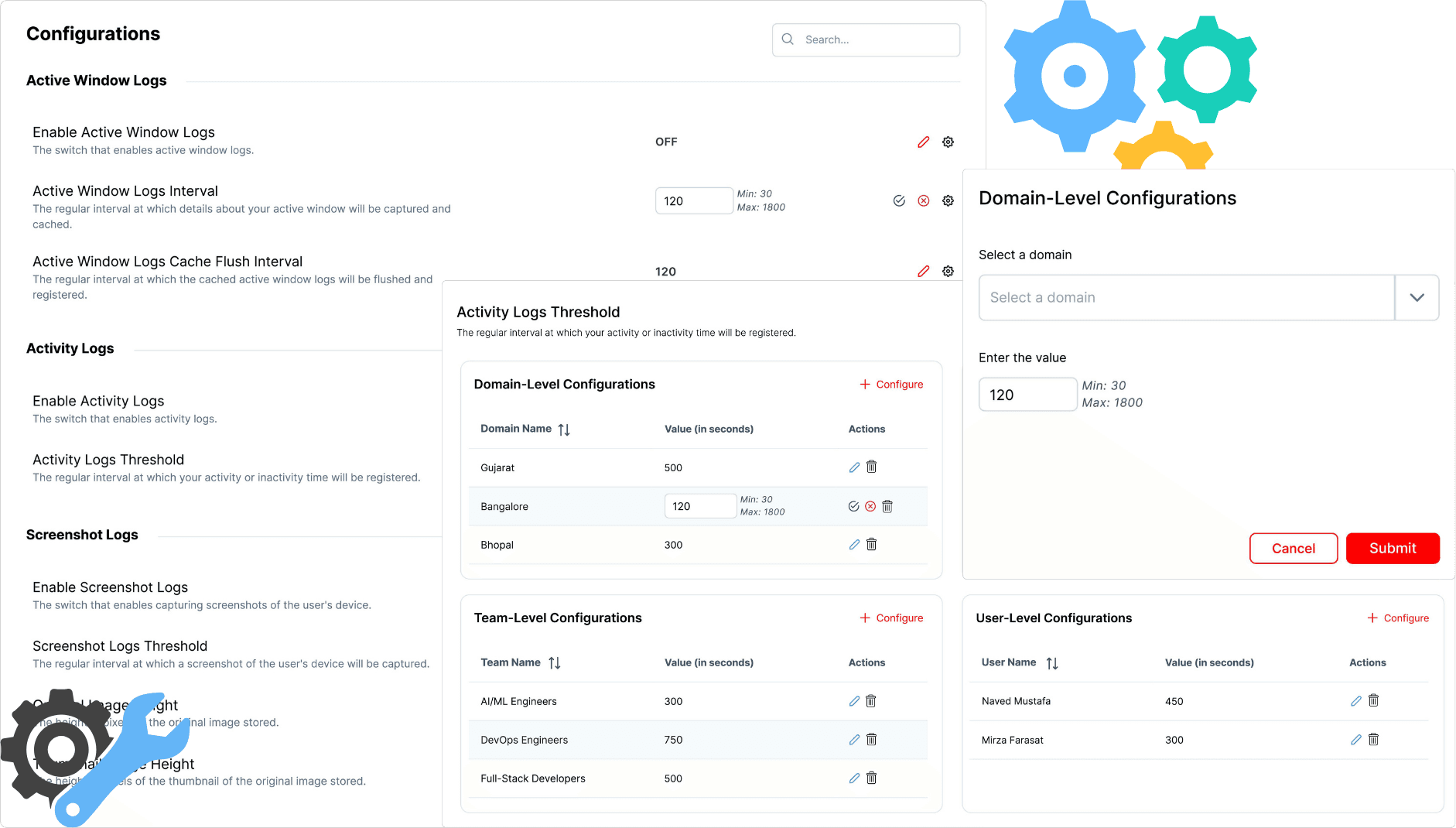Open gear settings for Enable Active Window Logs
The image size is (1456, 828).
pyautogui.click(x=948, y=142)
